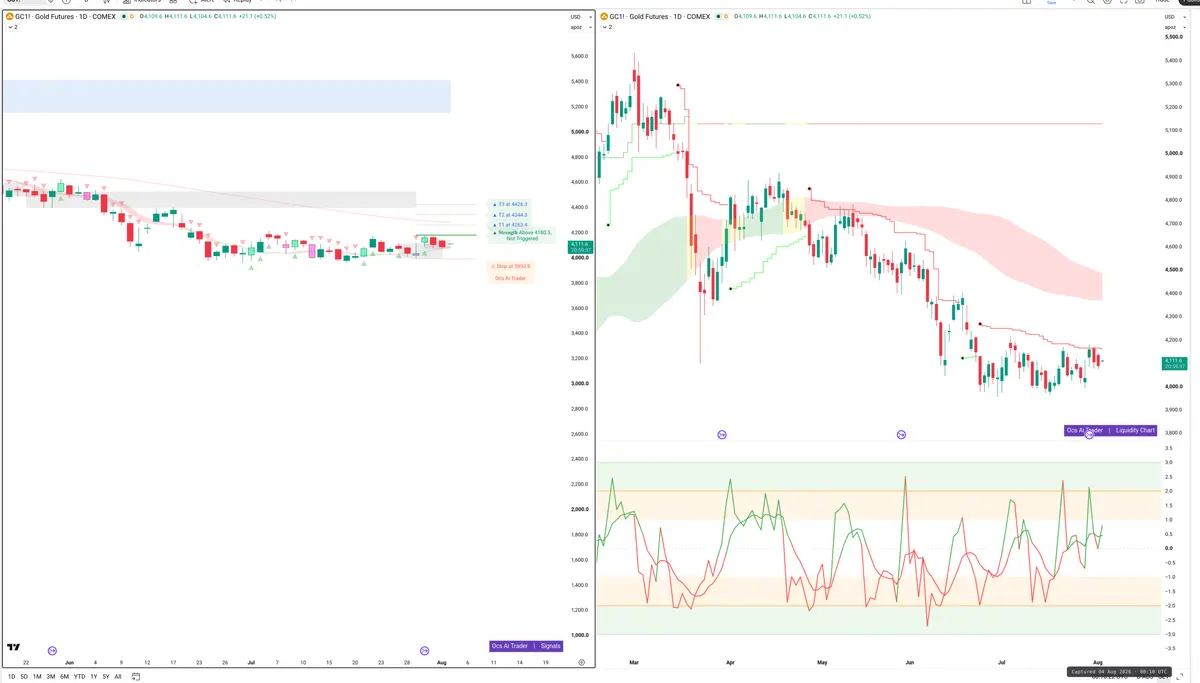The height and width of the screenshot is (683, 1200).
Task: Select the 1D time range
Action: (11, 677)
